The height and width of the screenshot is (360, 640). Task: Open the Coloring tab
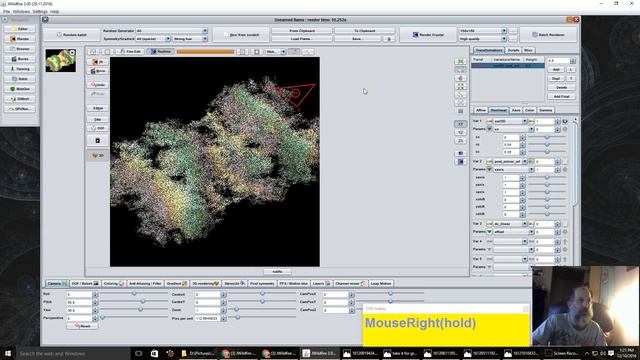(x=113, y=283)
